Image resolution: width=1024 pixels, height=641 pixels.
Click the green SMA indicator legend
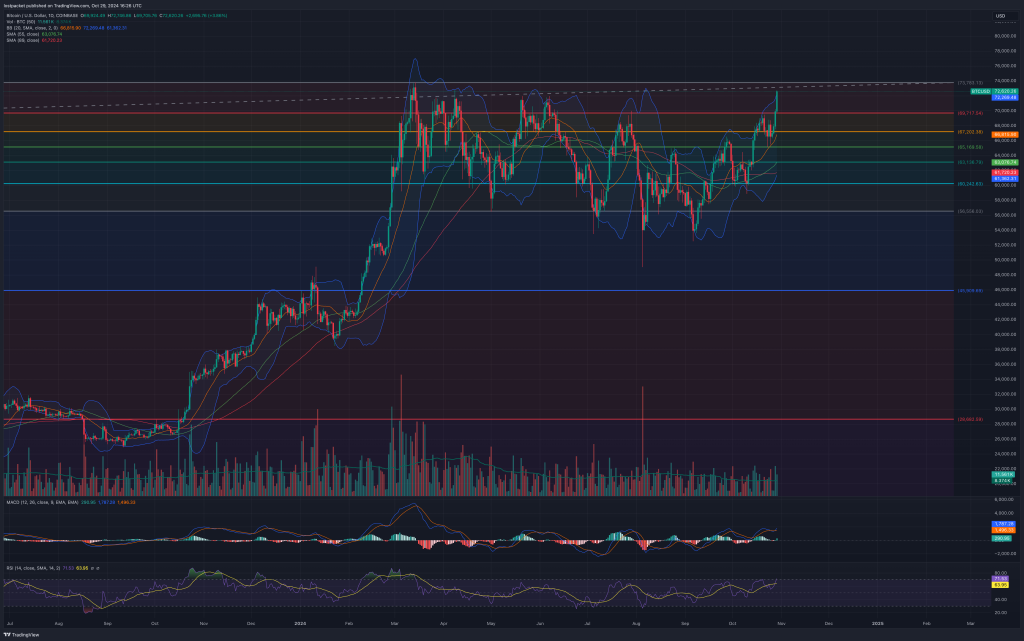(x=23, y=34)
